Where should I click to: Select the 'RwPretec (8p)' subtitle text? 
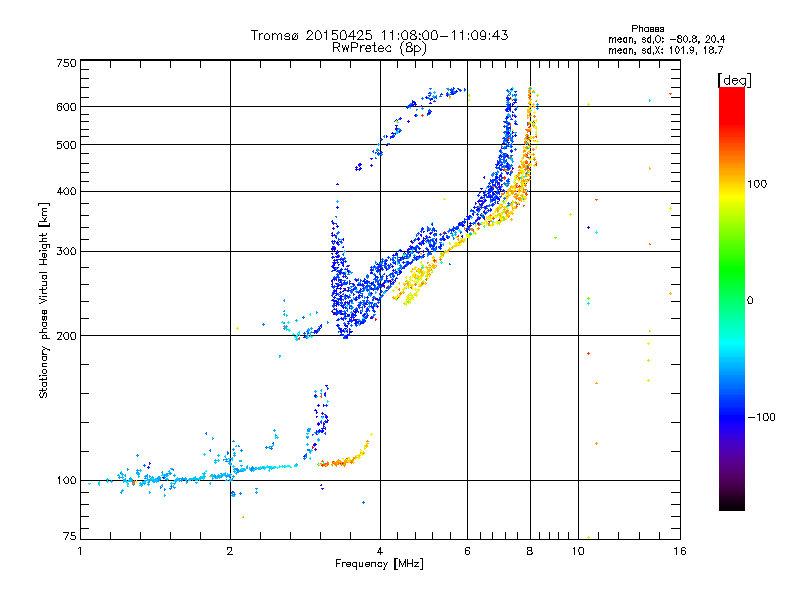(x=379, y=48)
